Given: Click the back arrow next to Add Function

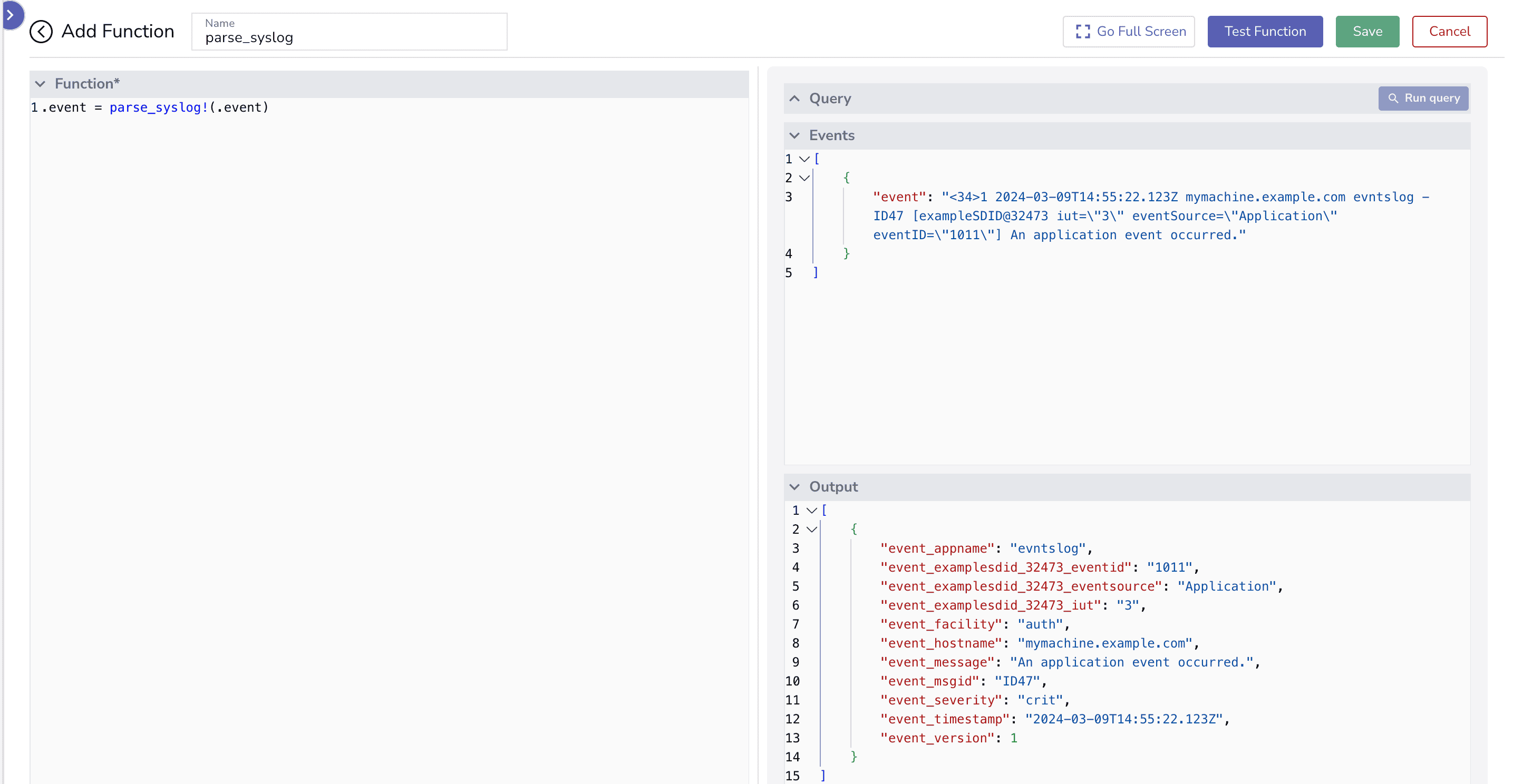Looking at the screenshot, I should tap(41, 32).
